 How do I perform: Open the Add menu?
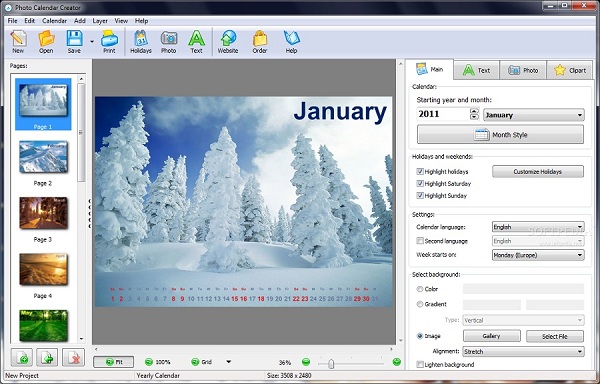pyautogui.click(x=80, y=21)
